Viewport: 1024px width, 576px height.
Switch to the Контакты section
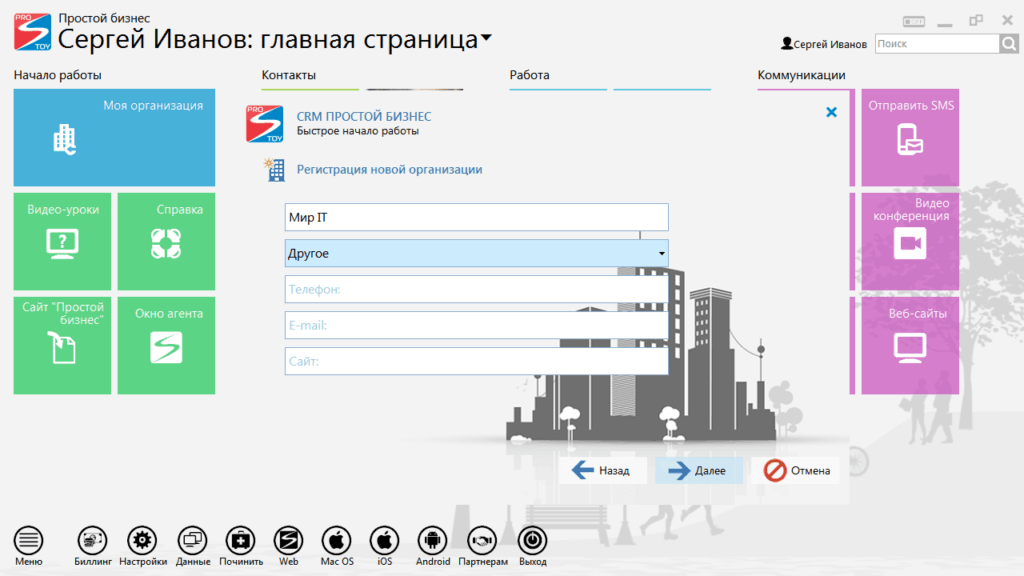[x=289, y=75]
